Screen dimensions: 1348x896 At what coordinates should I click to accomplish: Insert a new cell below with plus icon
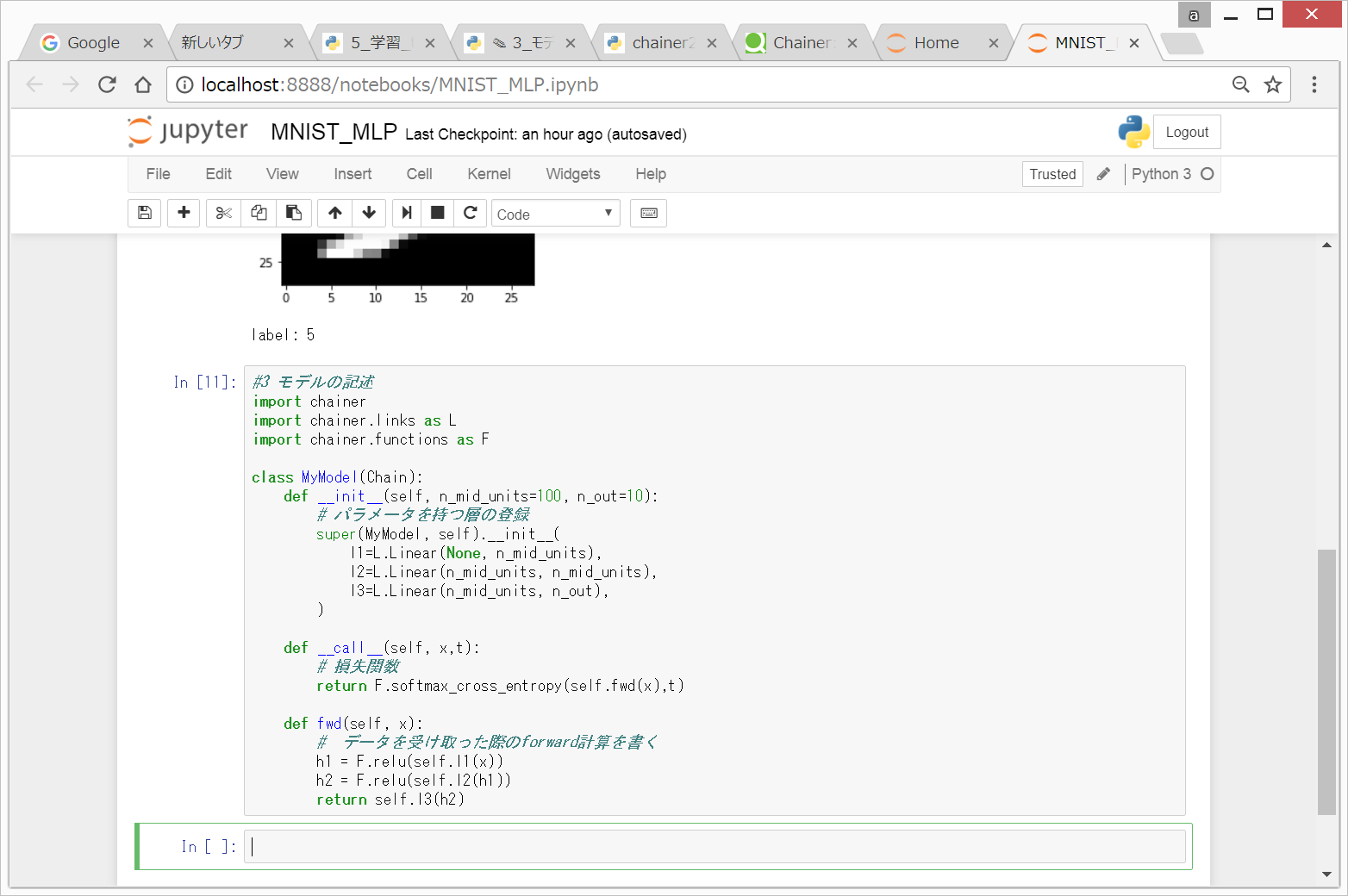coord(184,213)
